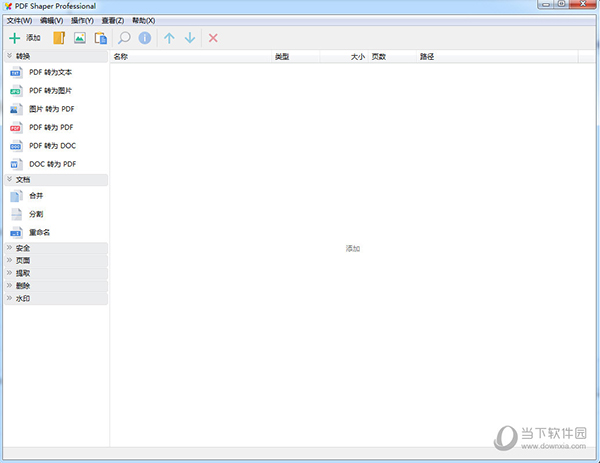Select PDF 转为图片 text label
Screen dimensions: 600x463
(51, 91)
